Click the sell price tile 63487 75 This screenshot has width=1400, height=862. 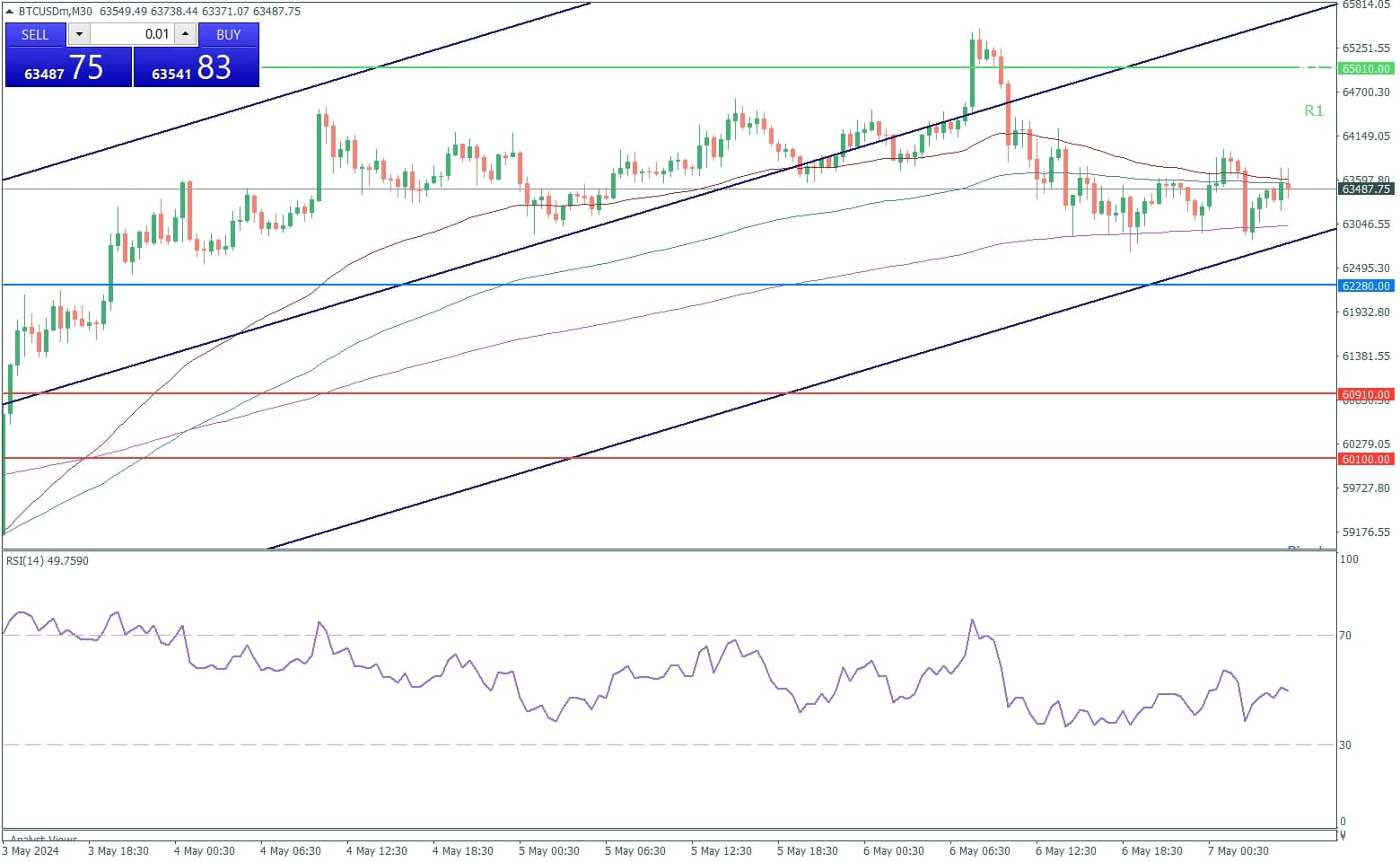click(68, 67)
